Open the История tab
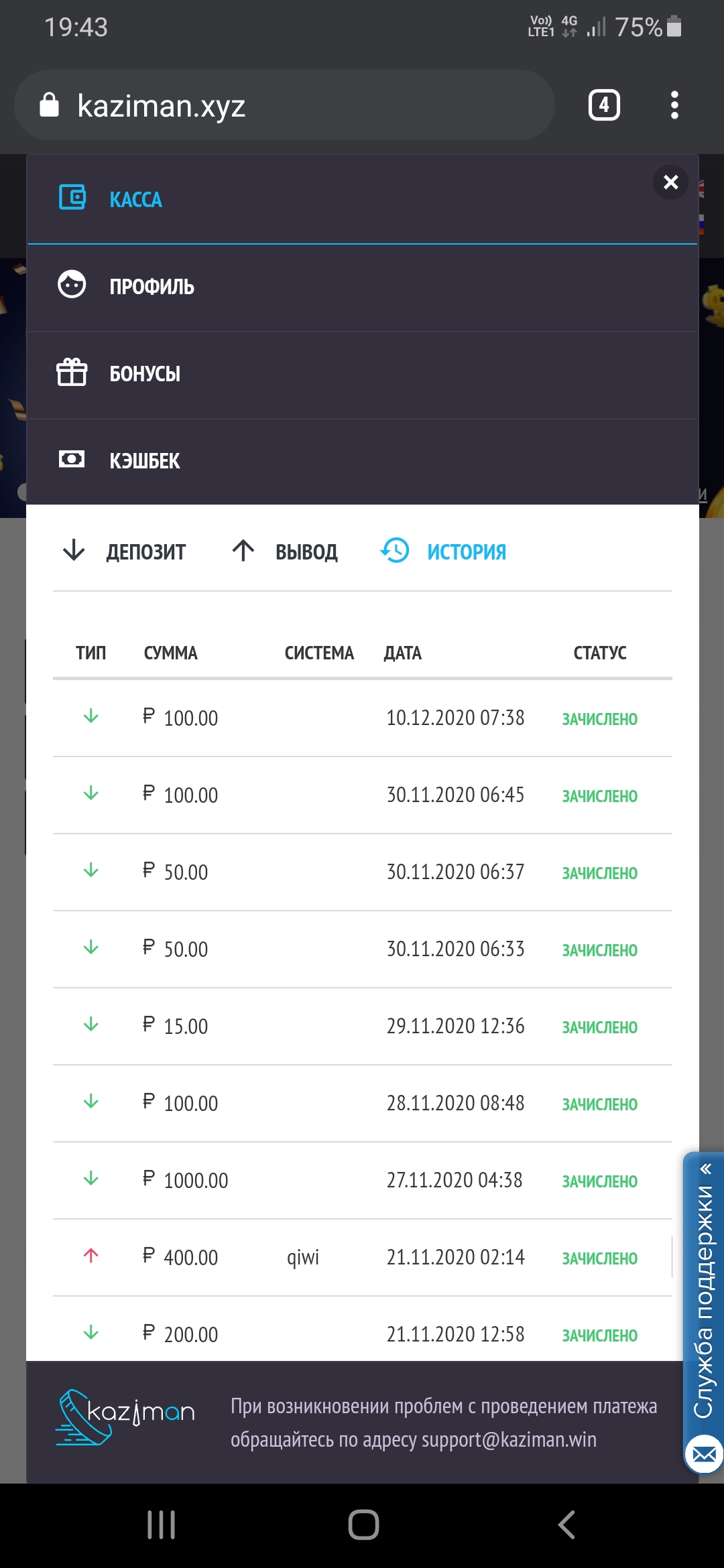The height and width of the screenshot is (1568, 724). [467, 552]
